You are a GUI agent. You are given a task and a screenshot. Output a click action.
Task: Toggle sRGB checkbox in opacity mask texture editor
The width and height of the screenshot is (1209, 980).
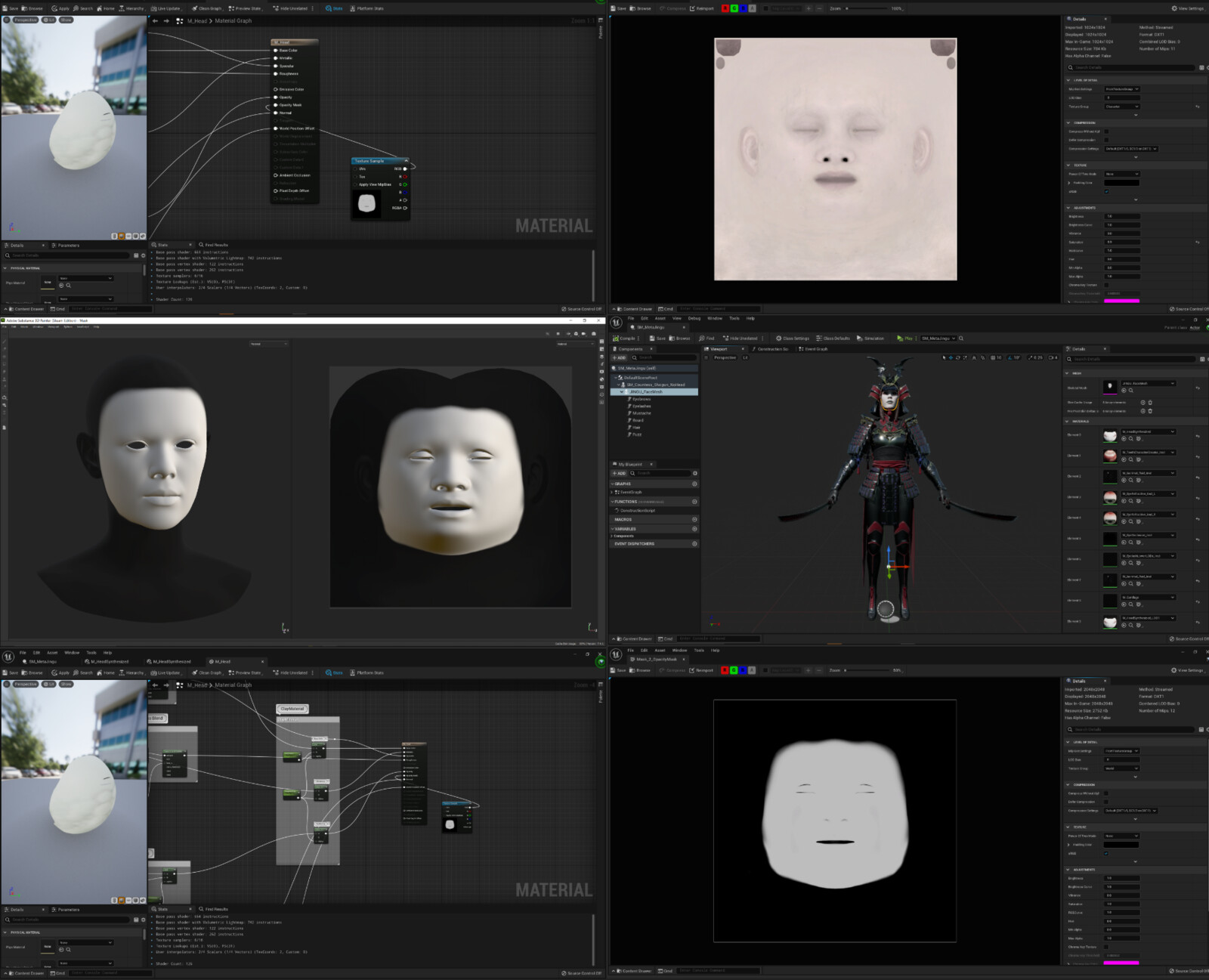pyautogui.click(x=1106, y=853)
